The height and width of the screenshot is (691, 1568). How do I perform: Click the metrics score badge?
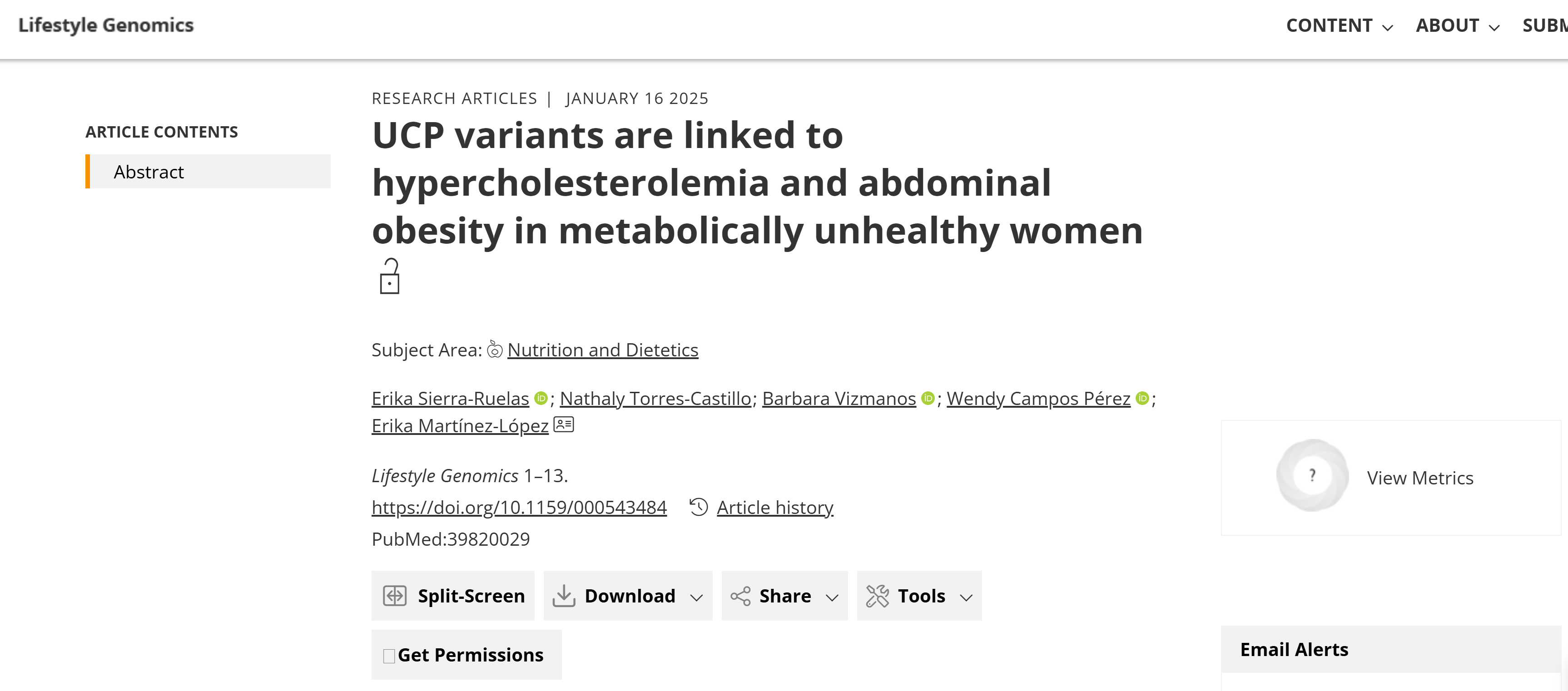[x=1312, y=476]
